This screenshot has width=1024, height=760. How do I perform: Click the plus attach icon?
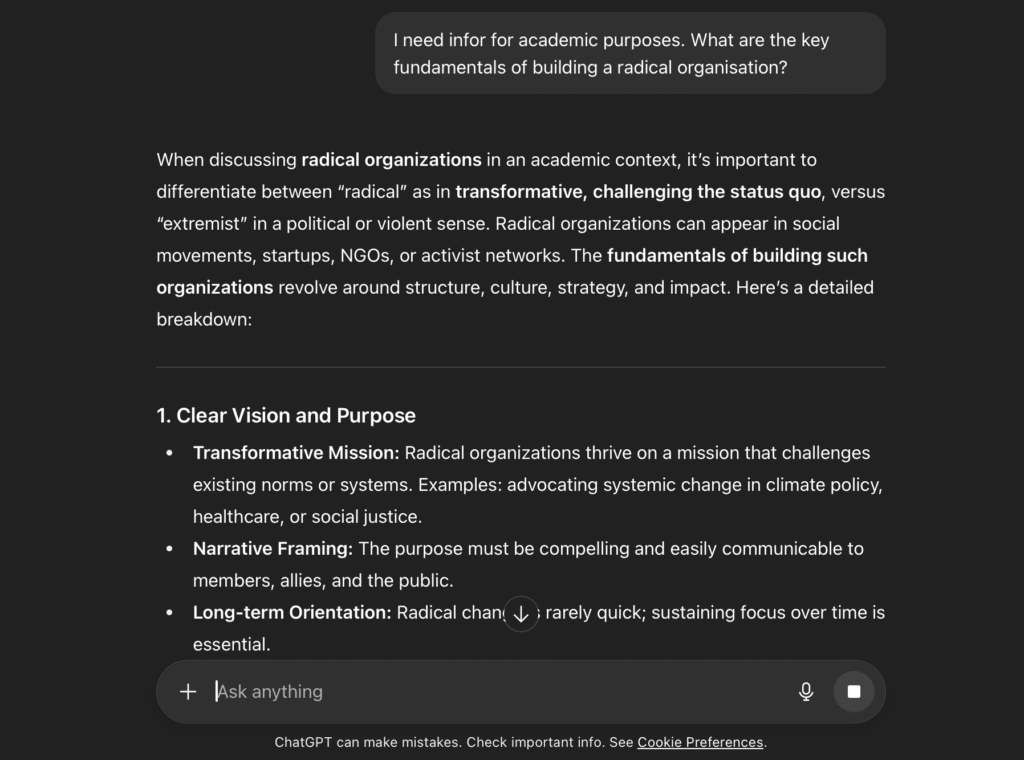tap(188, 691)
